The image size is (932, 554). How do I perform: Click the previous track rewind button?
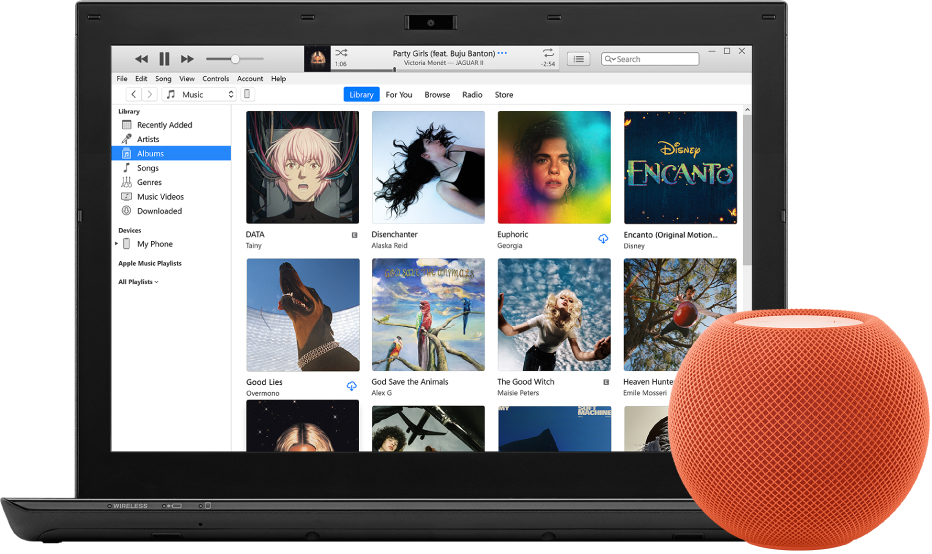pyautogui.click(x=141, y=59)
